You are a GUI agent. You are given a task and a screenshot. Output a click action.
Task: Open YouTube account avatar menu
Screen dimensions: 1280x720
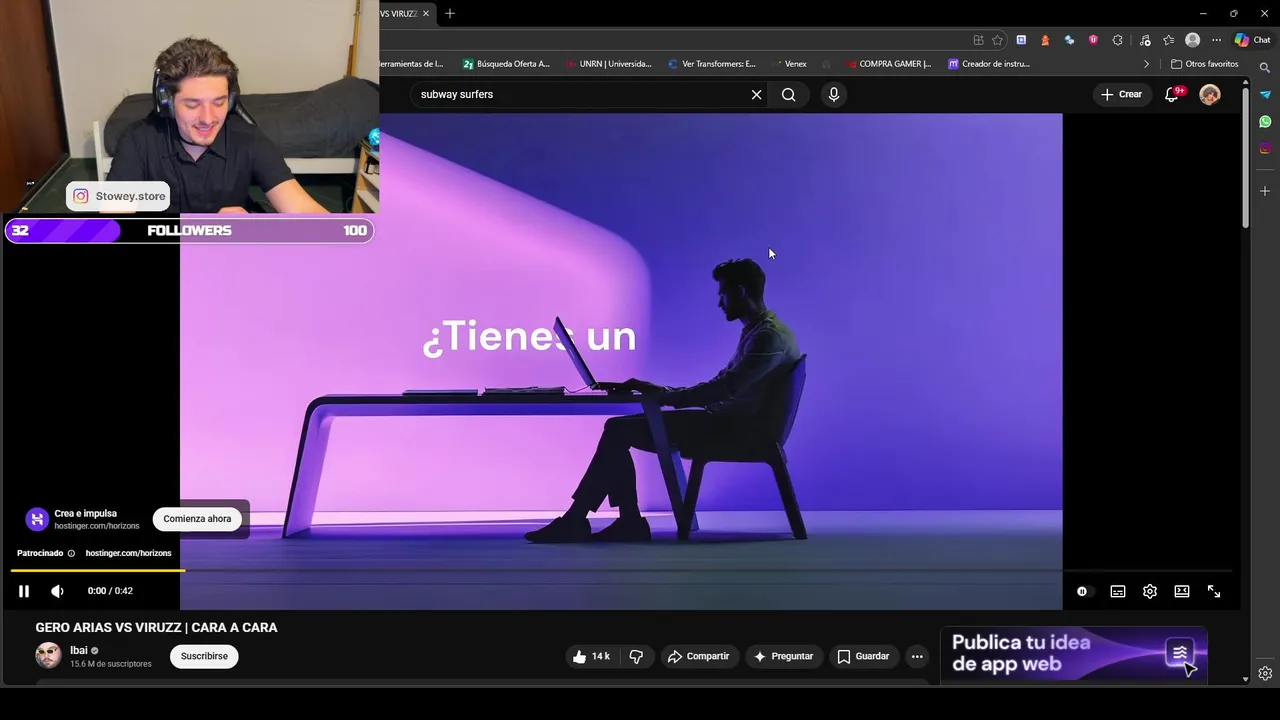1210,94
